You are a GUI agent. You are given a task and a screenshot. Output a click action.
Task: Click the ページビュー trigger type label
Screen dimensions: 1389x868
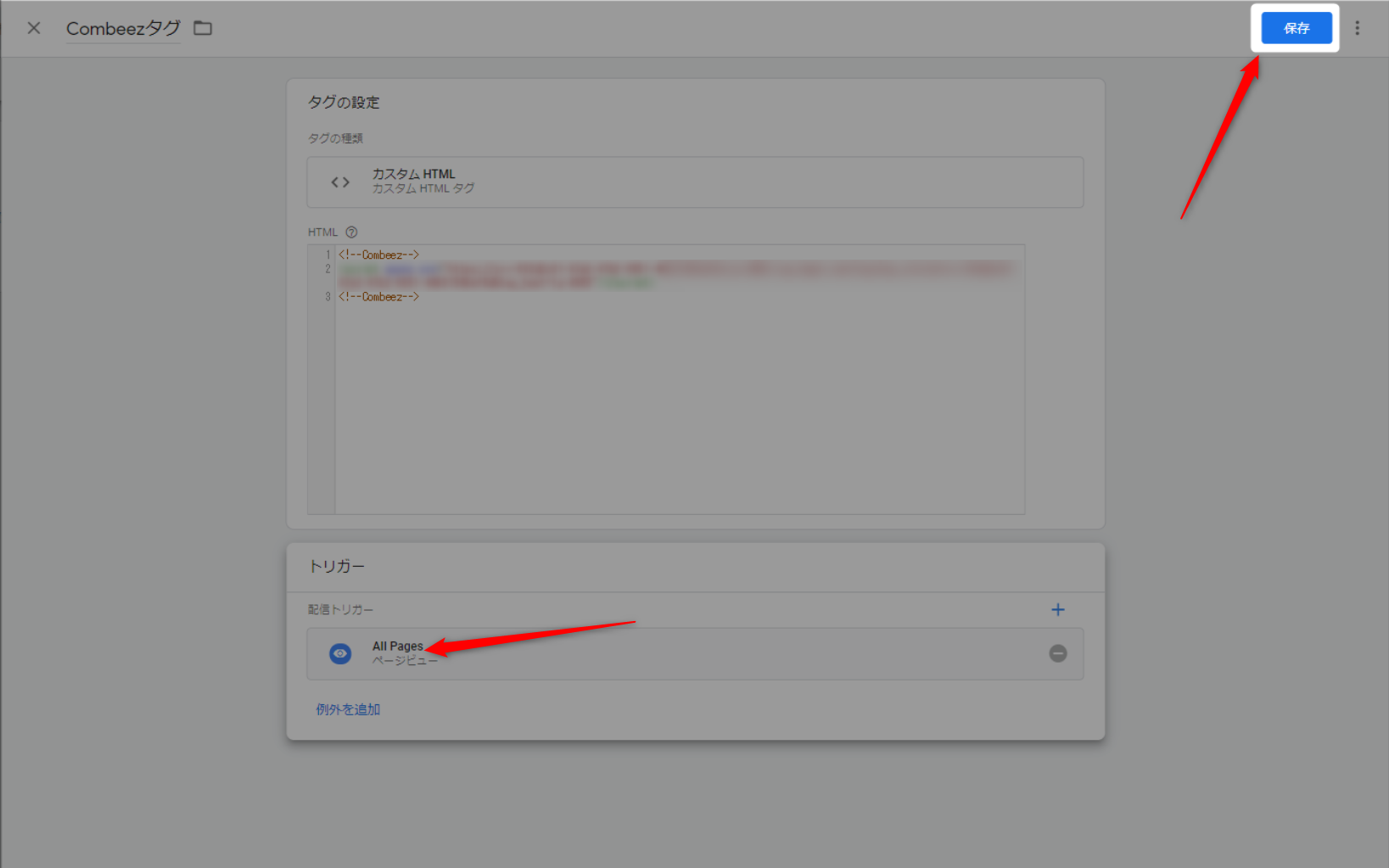(405, 660)
